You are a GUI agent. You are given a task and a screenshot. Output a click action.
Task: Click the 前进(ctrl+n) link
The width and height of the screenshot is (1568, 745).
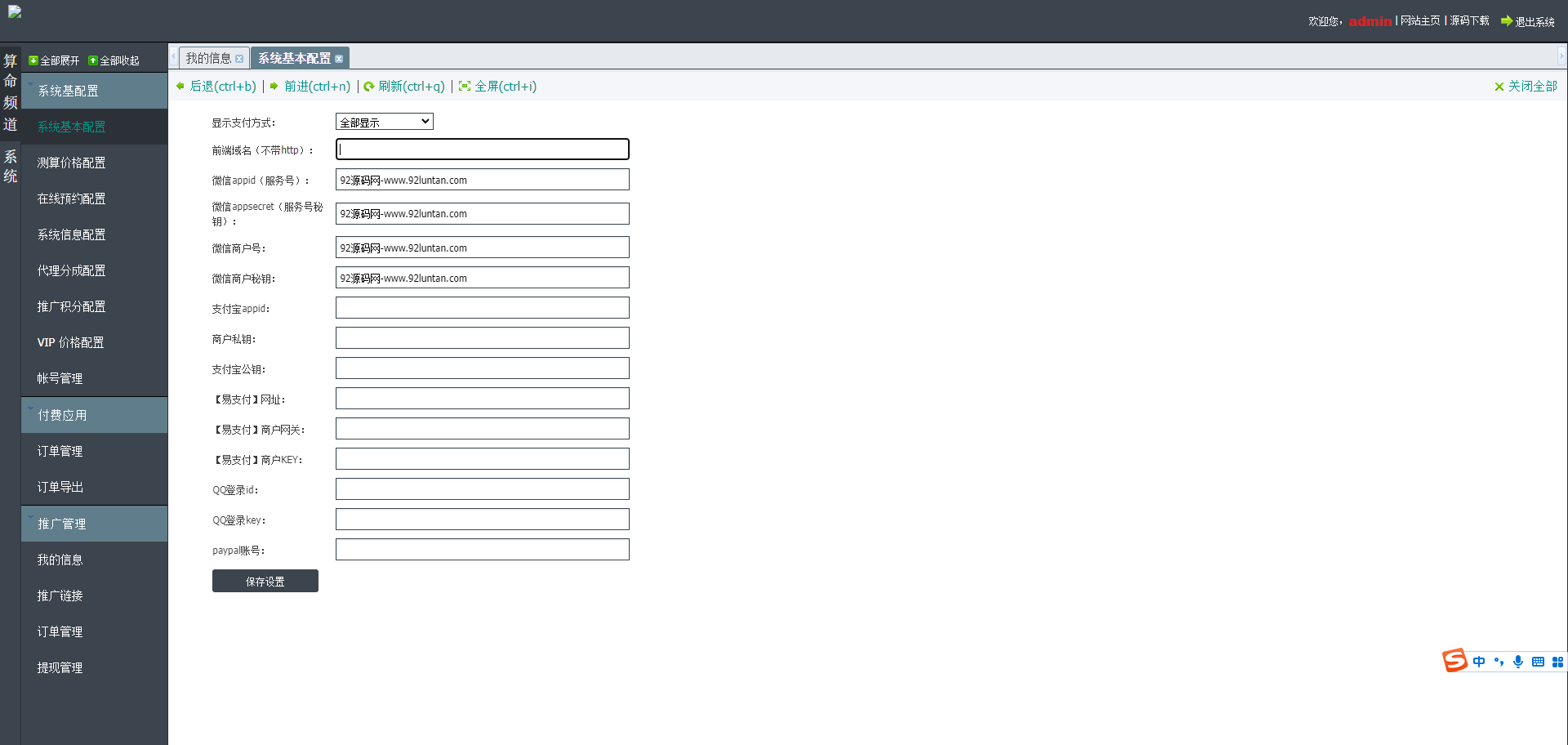(317, 86)
